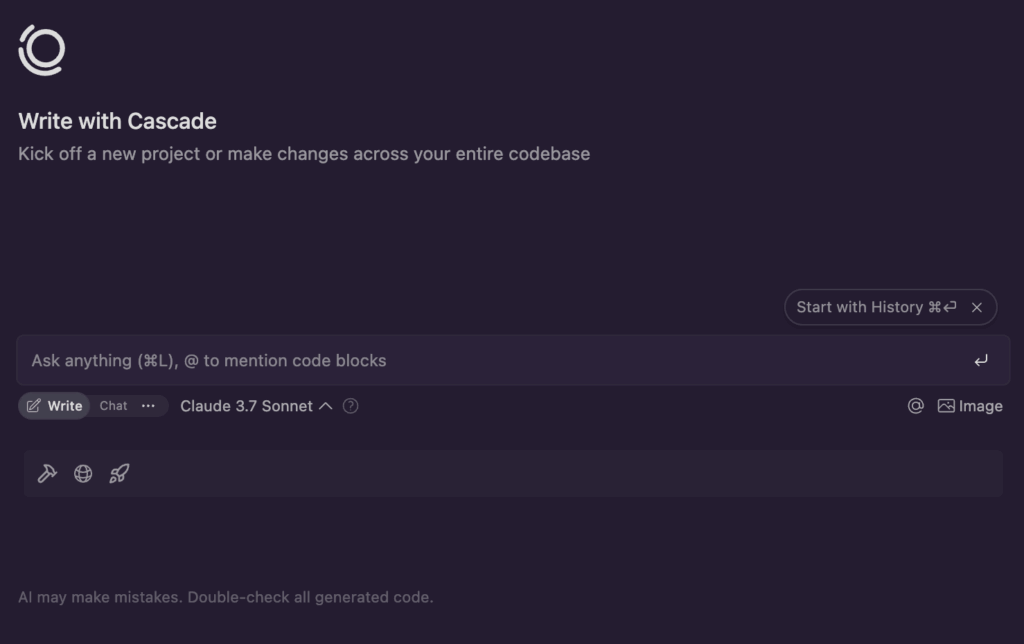Click the Write with Cascade heading

click(118, 121)
